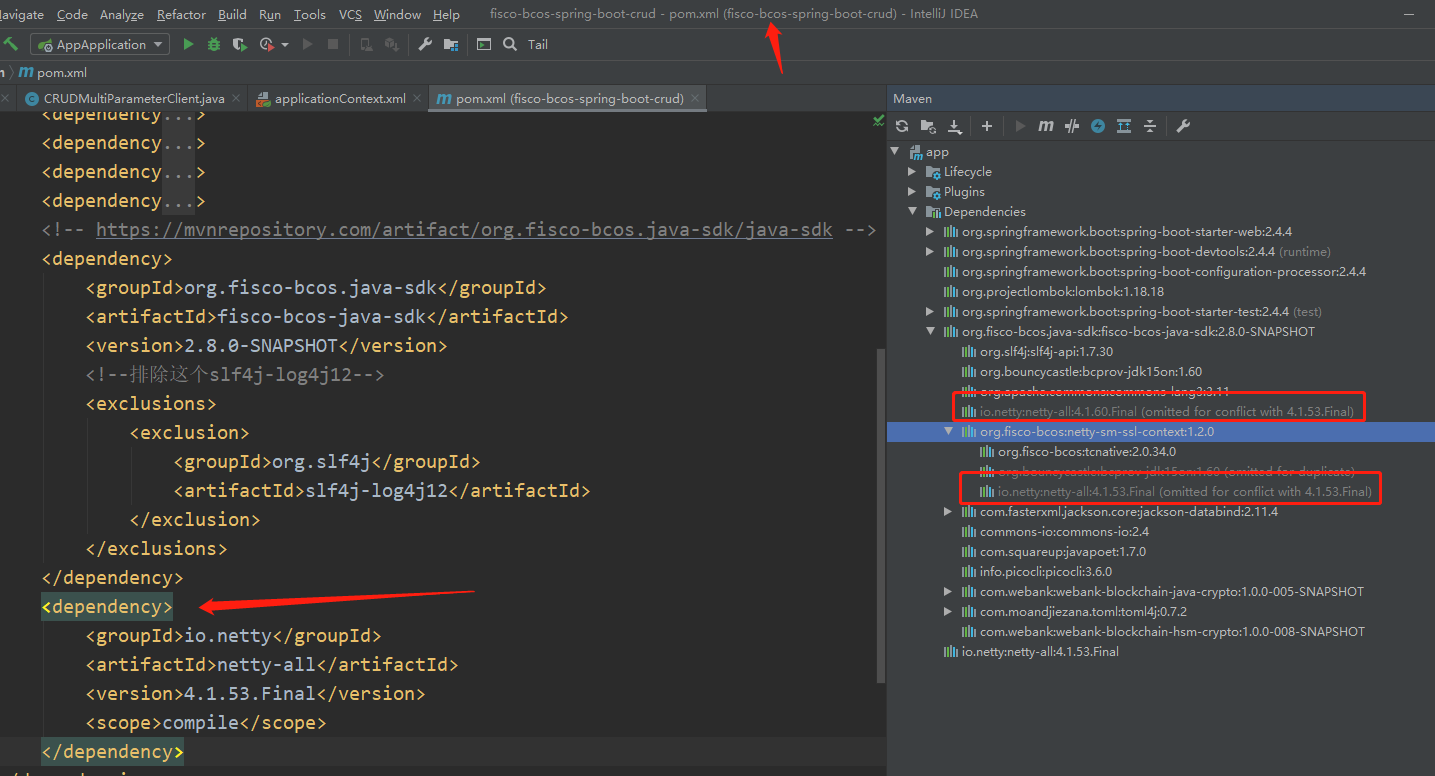1435x776 pixels.
Task: Open the VCS menu
Action: coord(350,14)
